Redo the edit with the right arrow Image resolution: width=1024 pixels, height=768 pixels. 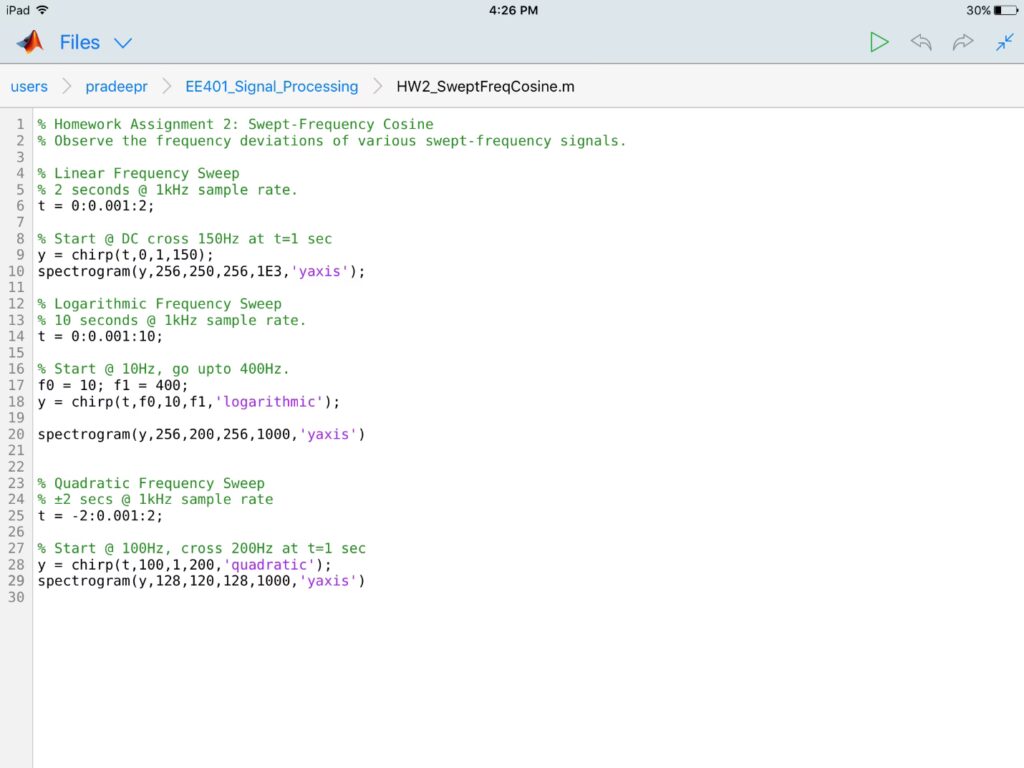click(x=963, y=42)
